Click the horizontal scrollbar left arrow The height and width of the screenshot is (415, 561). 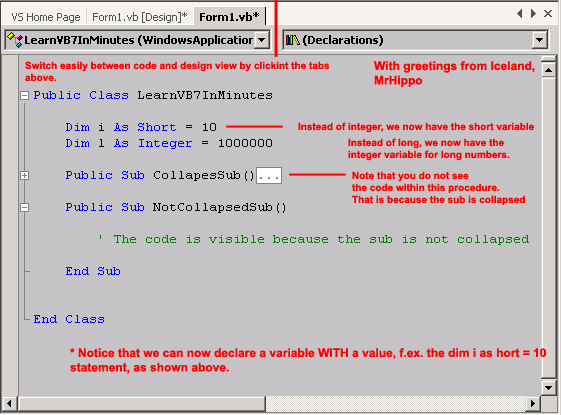tap(10, 404)
